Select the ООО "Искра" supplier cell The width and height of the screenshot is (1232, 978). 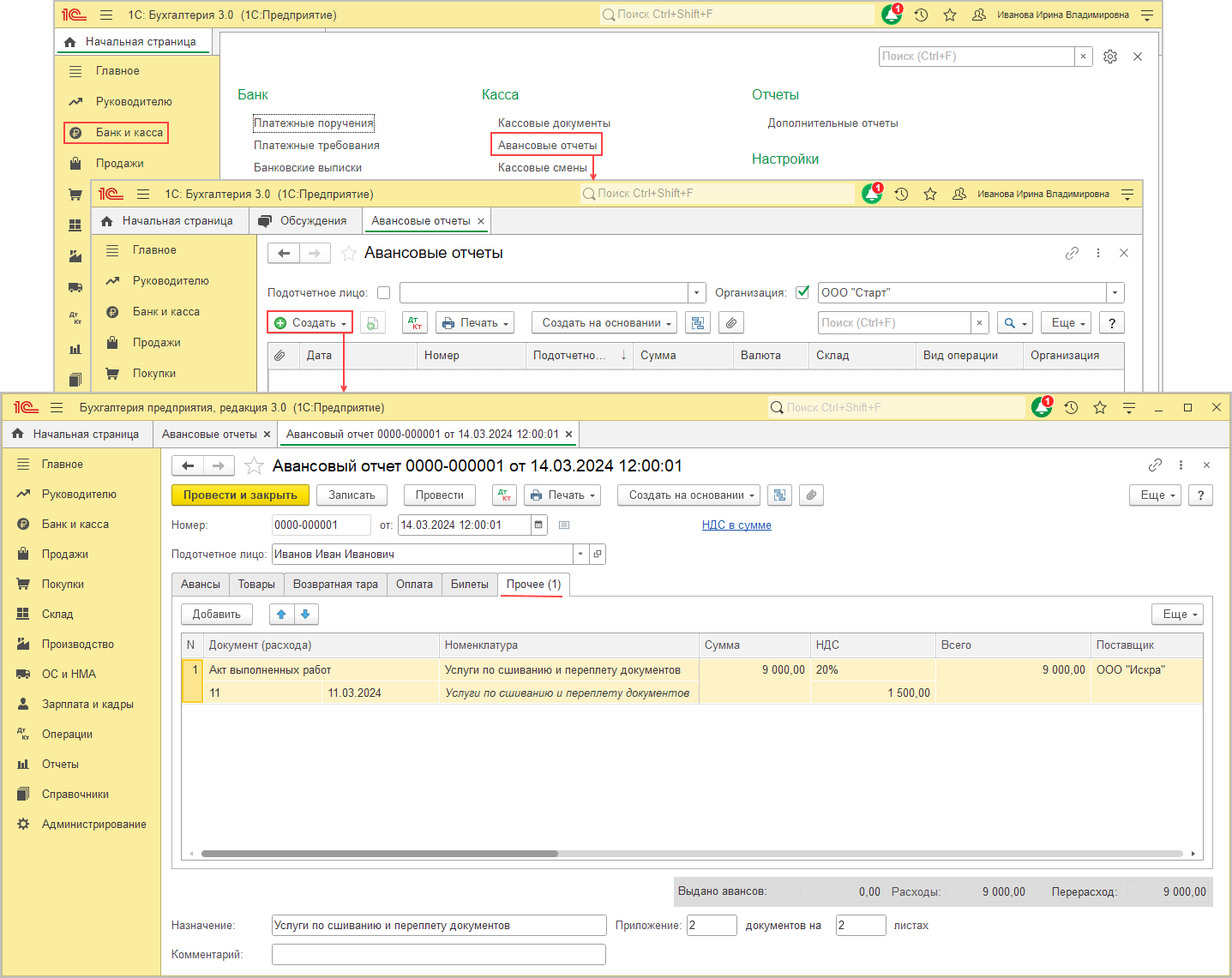[1147, 669]
